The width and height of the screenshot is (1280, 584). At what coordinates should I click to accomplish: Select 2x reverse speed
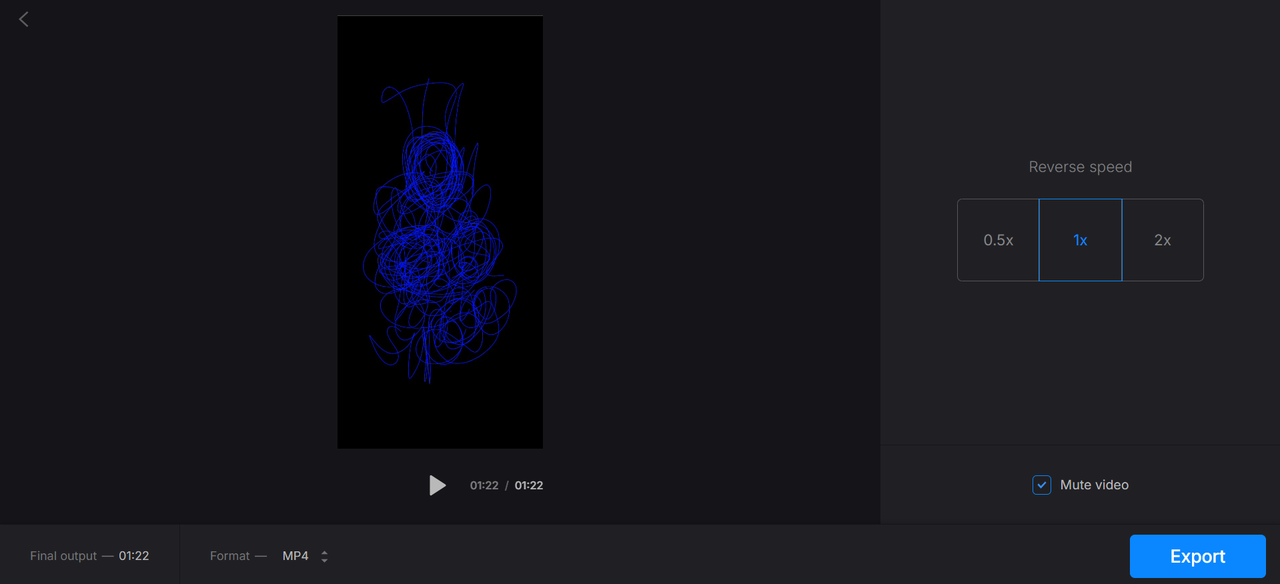[x=1162, y=240]
